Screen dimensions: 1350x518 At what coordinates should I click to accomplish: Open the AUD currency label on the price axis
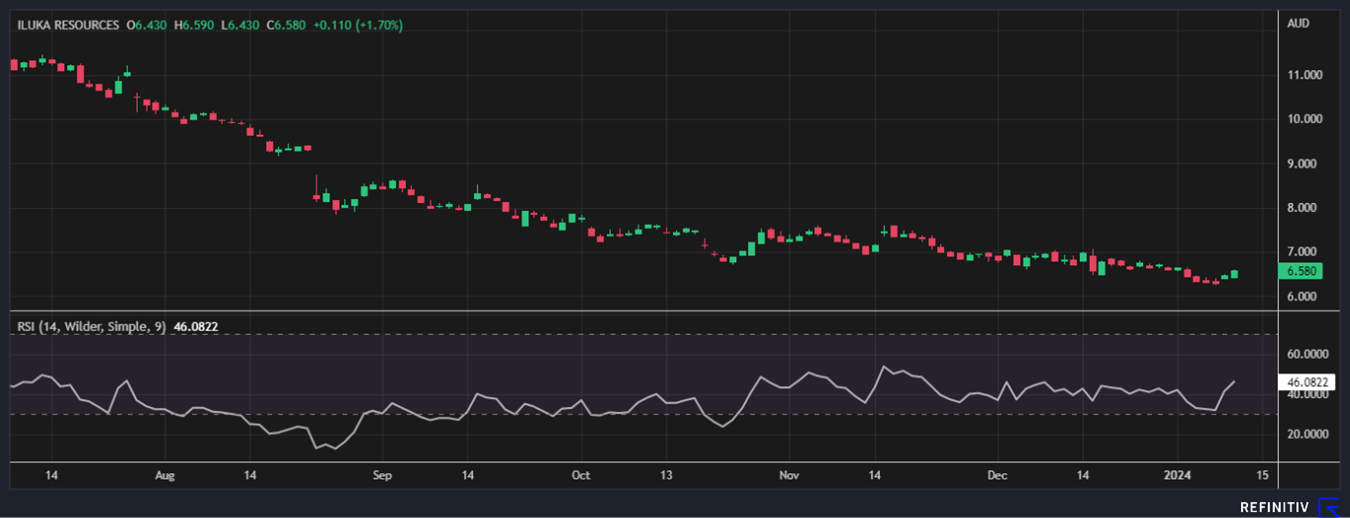(1299, 24)
